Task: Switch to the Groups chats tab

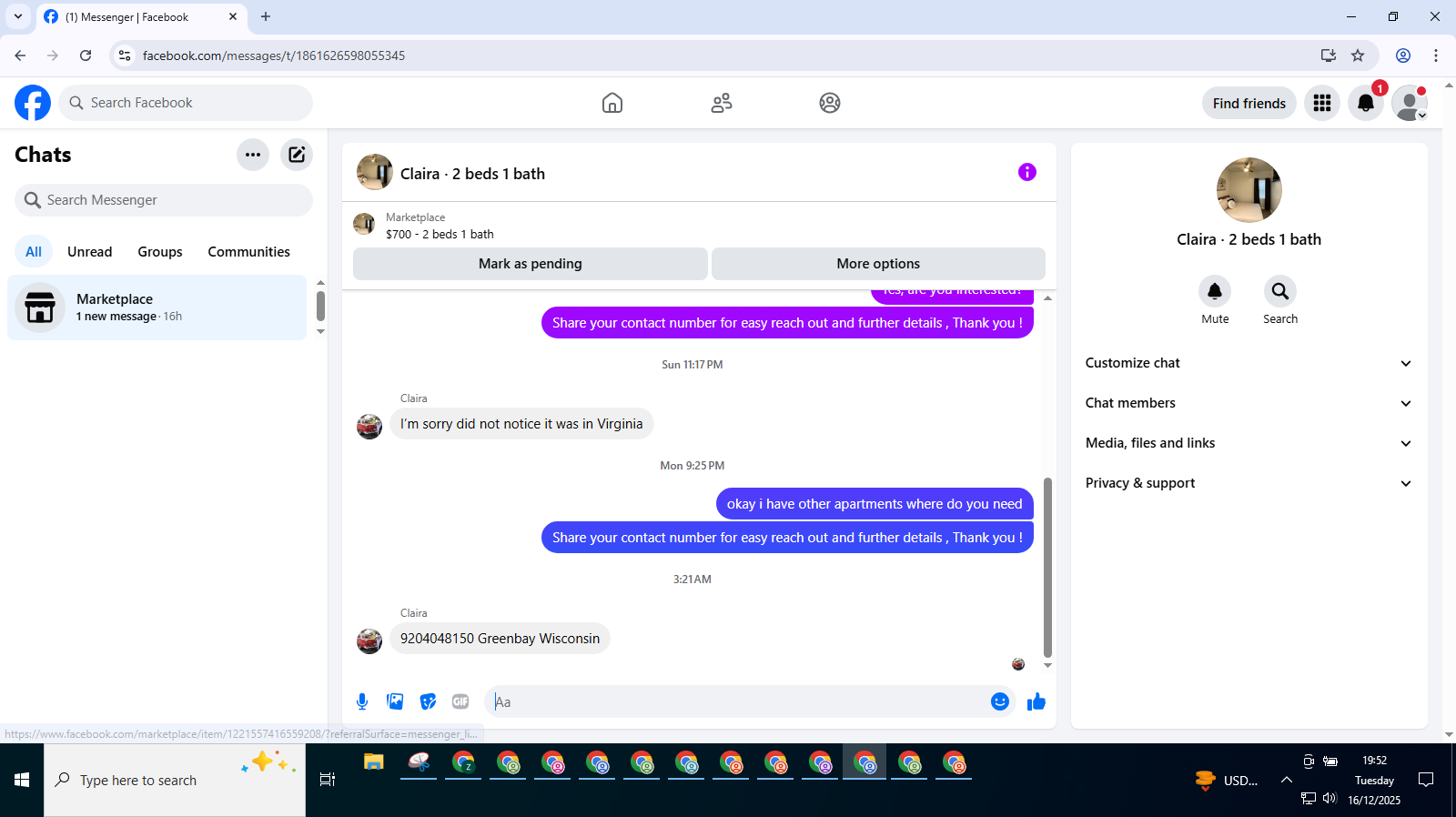Action: coord(160,252)
